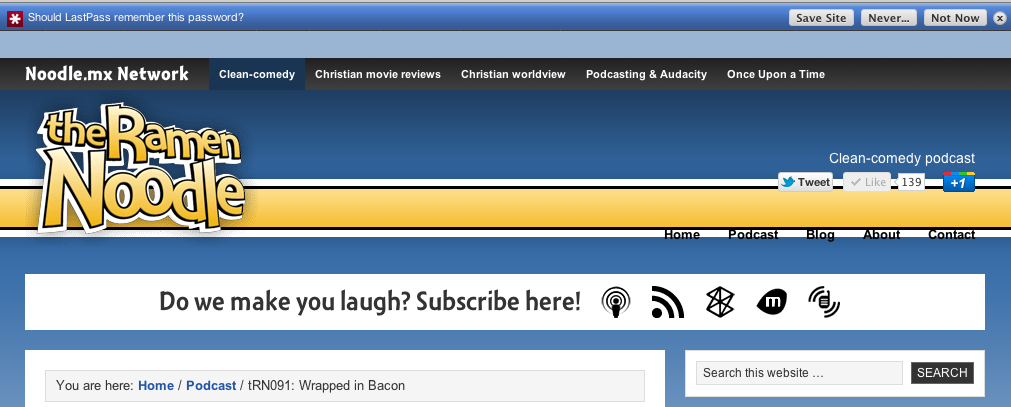Click the LastPass red asterisk icon
Viewport: 1011px width, 407px height.
[15, 18]
